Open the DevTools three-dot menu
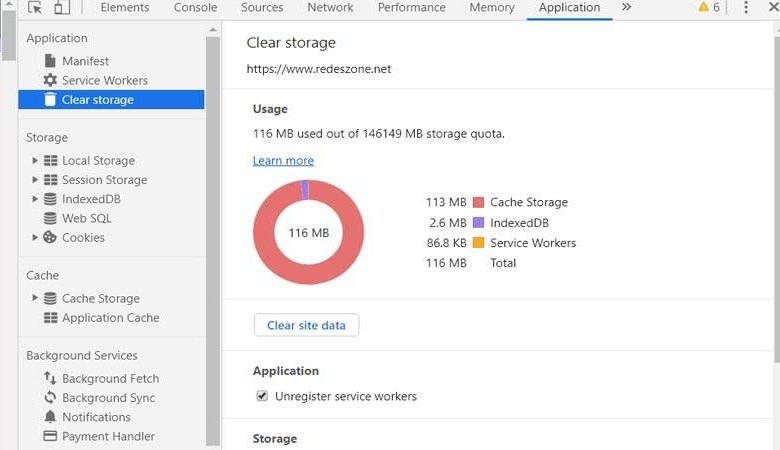Screen dimensions: 780x450 coord(745,8)
